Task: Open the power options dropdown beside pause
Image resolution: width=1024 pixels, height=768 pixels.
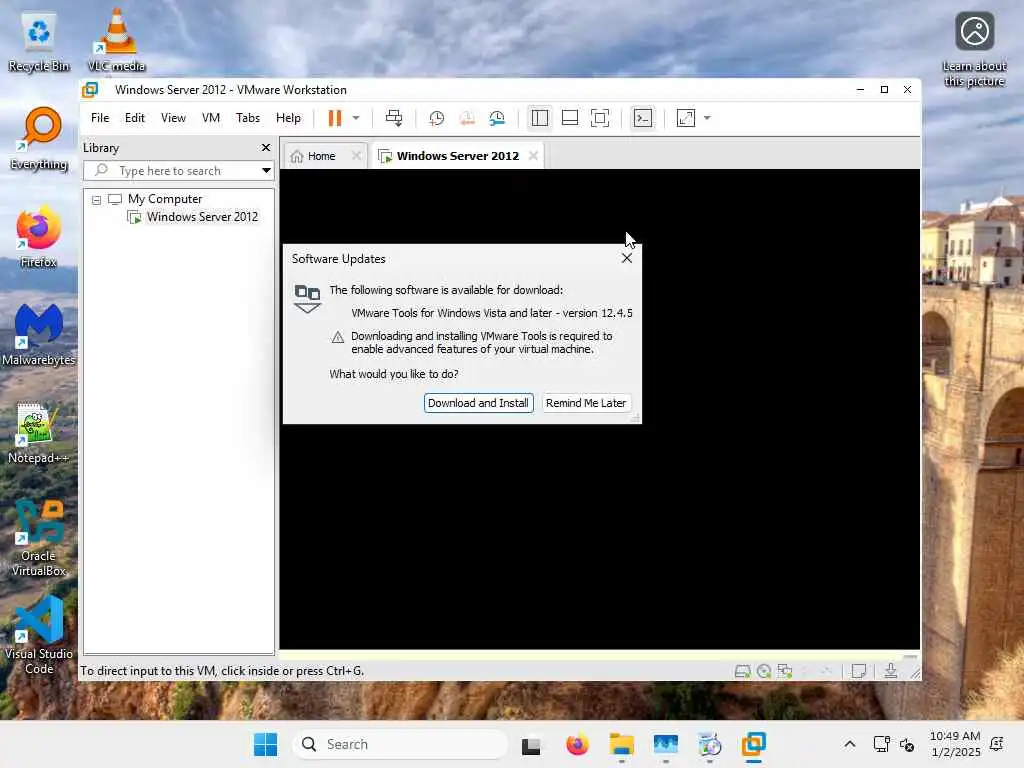Action: point(356,118)
